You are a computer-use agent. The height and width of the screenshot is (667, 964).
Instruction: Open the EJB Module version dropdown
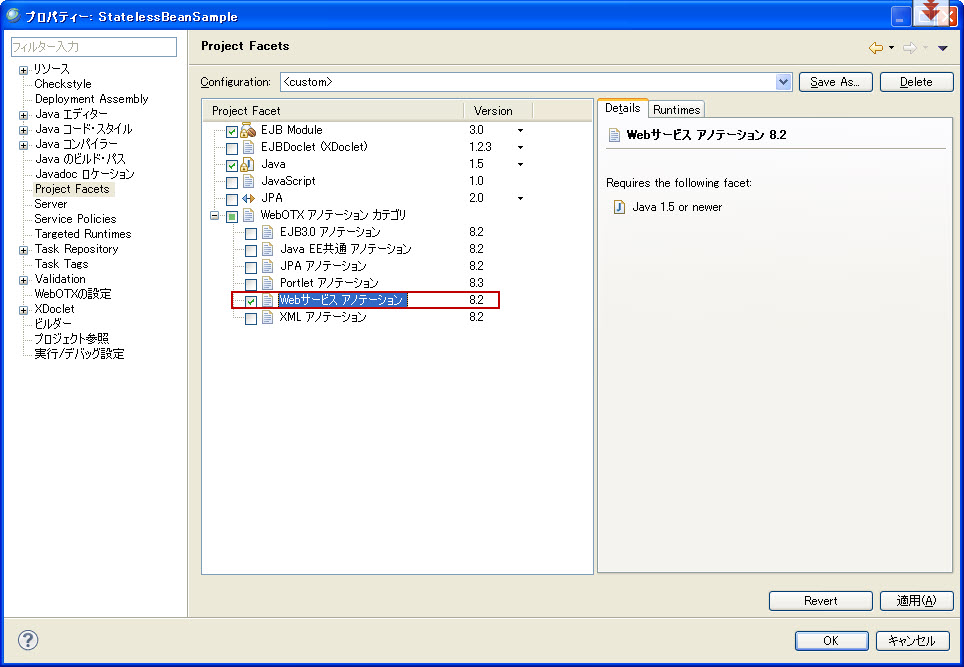(520, 130)
